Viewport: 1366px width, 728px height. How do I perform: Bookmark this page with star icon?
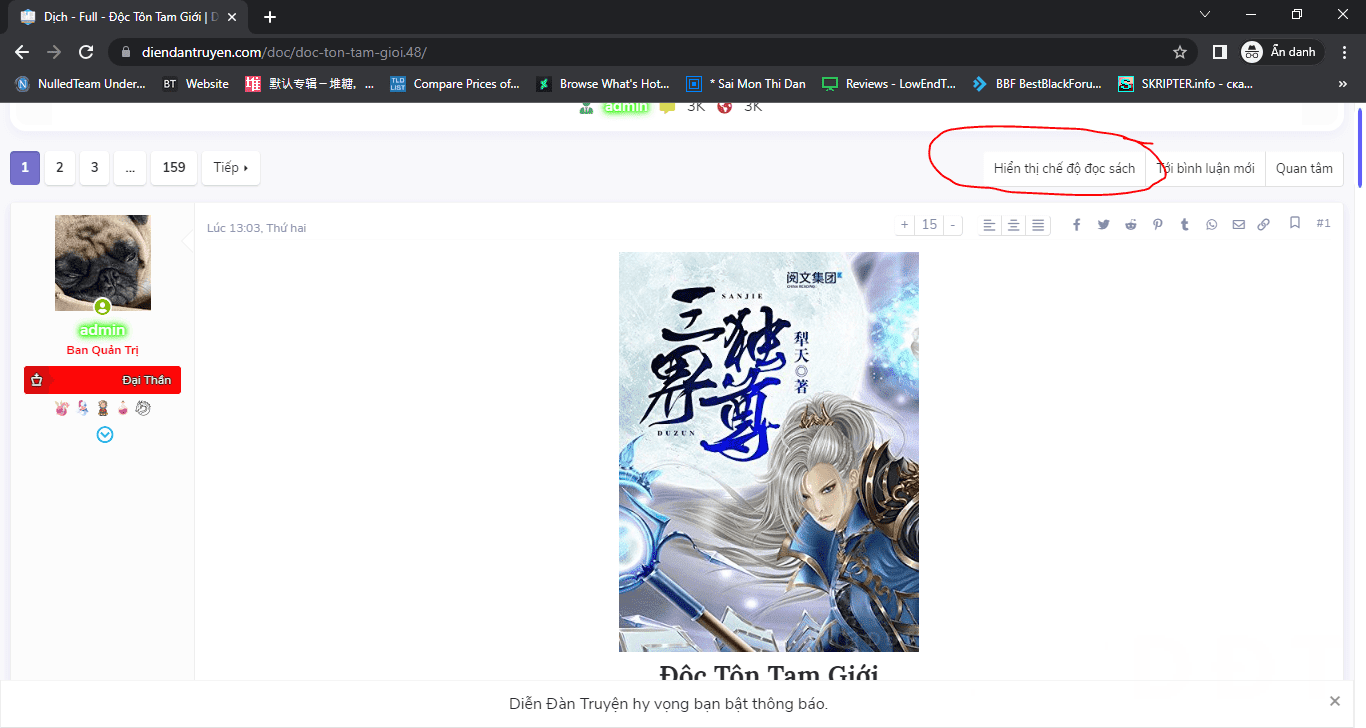pos(1180,52)
